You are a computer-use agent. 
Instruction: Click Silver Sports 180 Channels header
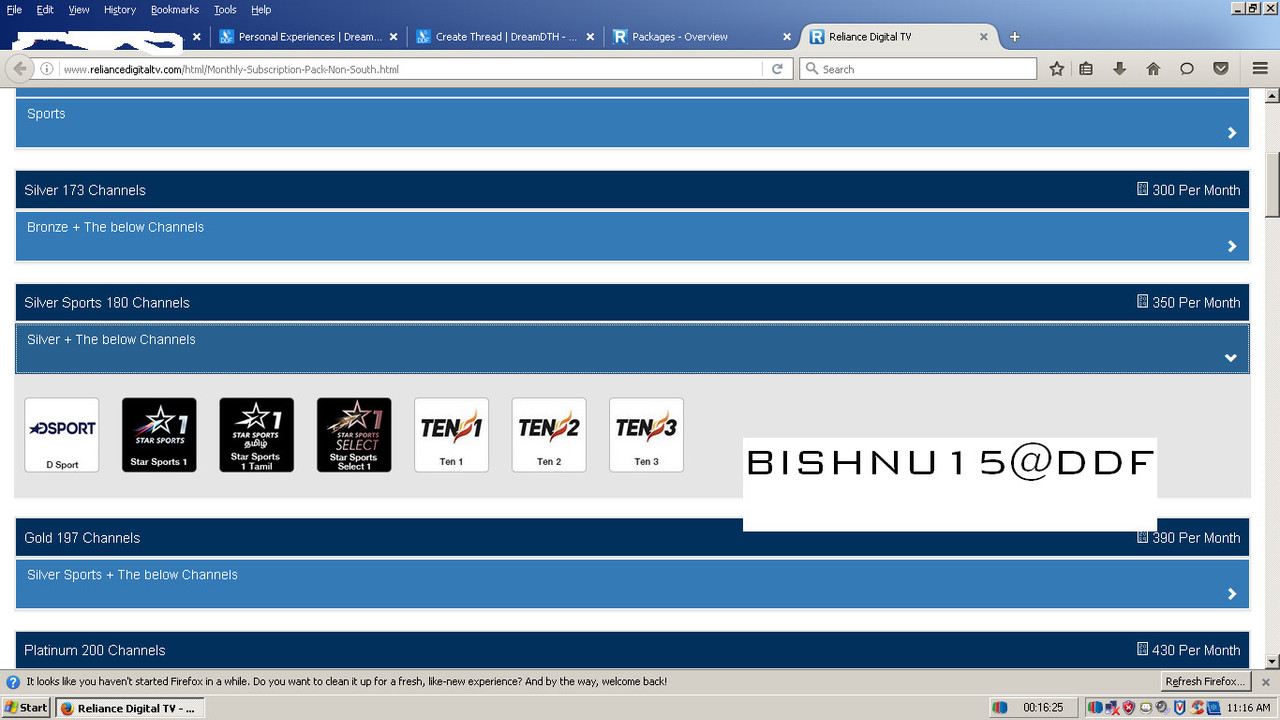pos(632,302)
